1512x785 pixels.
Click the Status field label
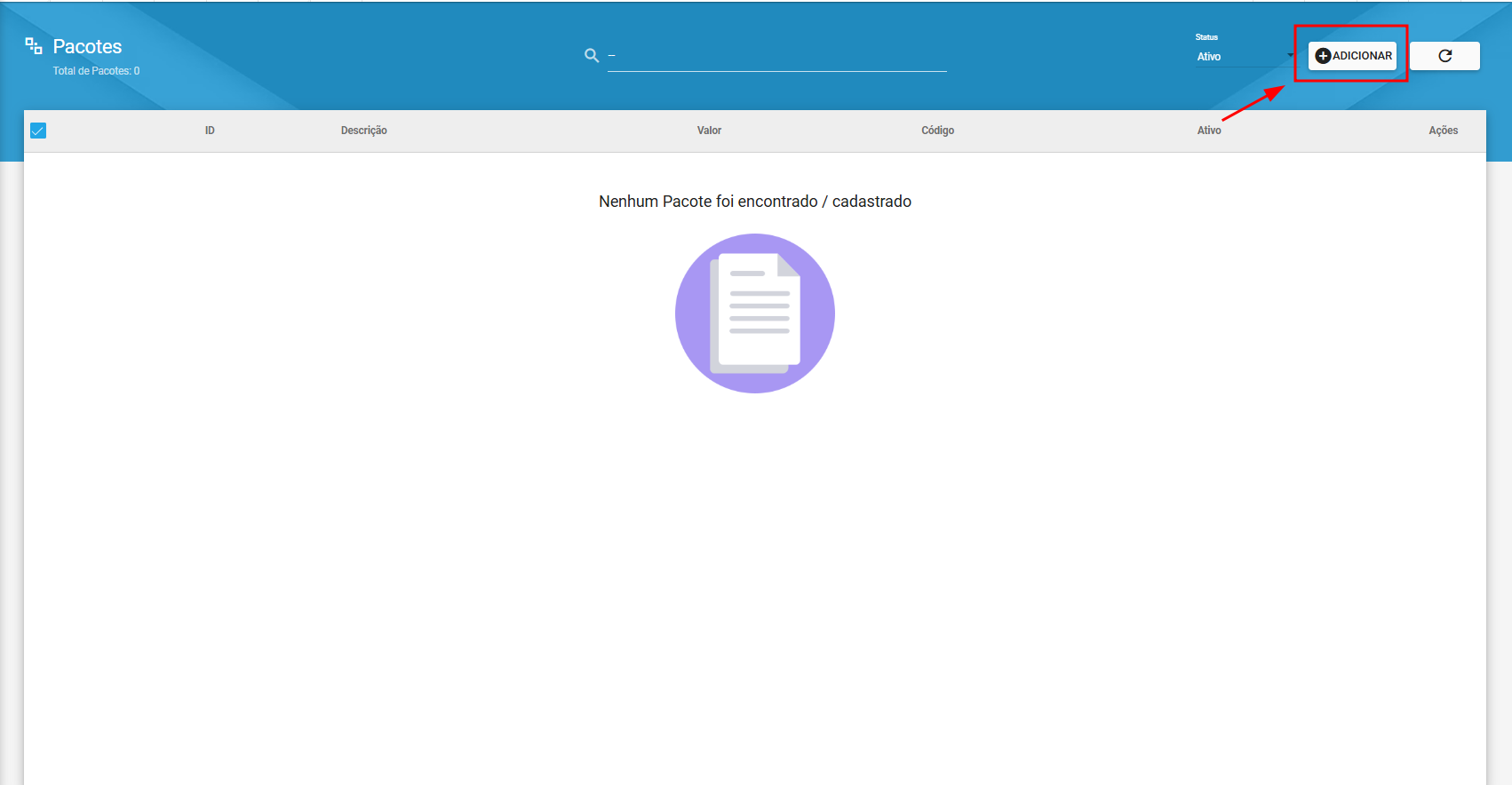tap(1206, 37)
